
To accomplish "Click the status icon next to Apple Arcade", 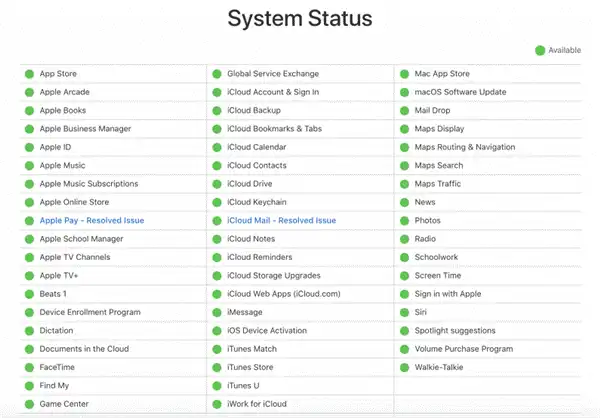I will [29, 92].
